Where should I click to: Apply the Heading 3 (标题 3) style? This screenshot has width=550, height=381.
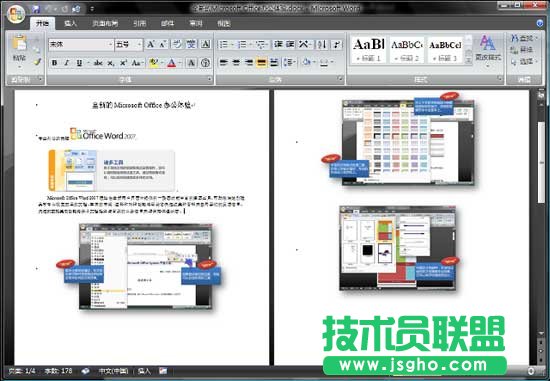(x=445, y=49)
